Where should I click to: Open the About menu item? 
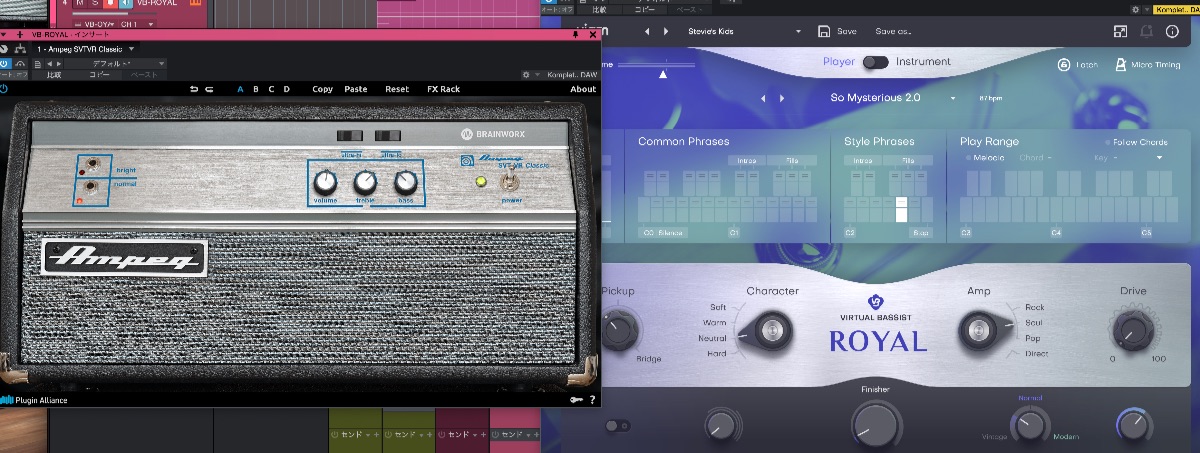click(x=582, y=89)
